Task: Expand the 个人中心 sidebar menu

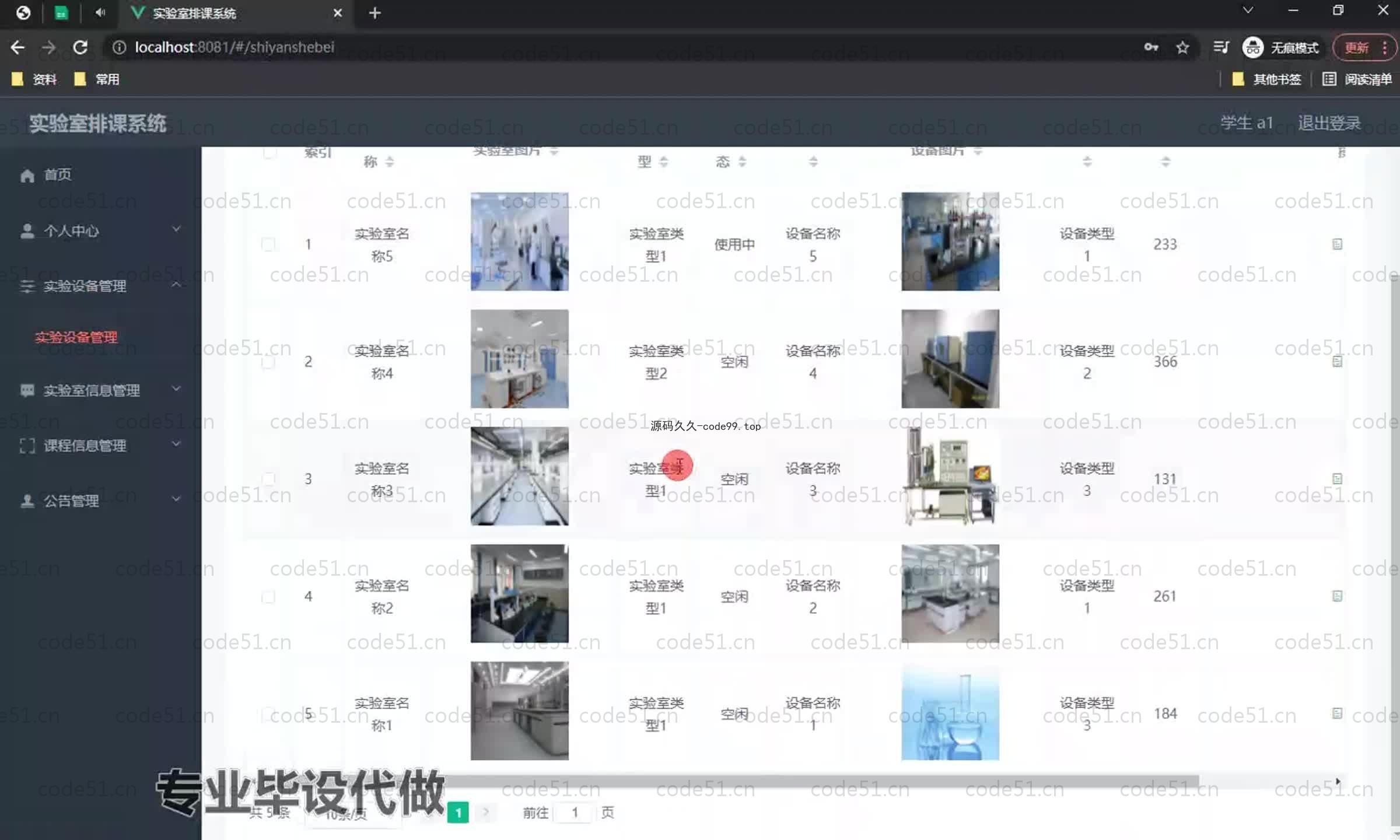Action: (100, 231)
